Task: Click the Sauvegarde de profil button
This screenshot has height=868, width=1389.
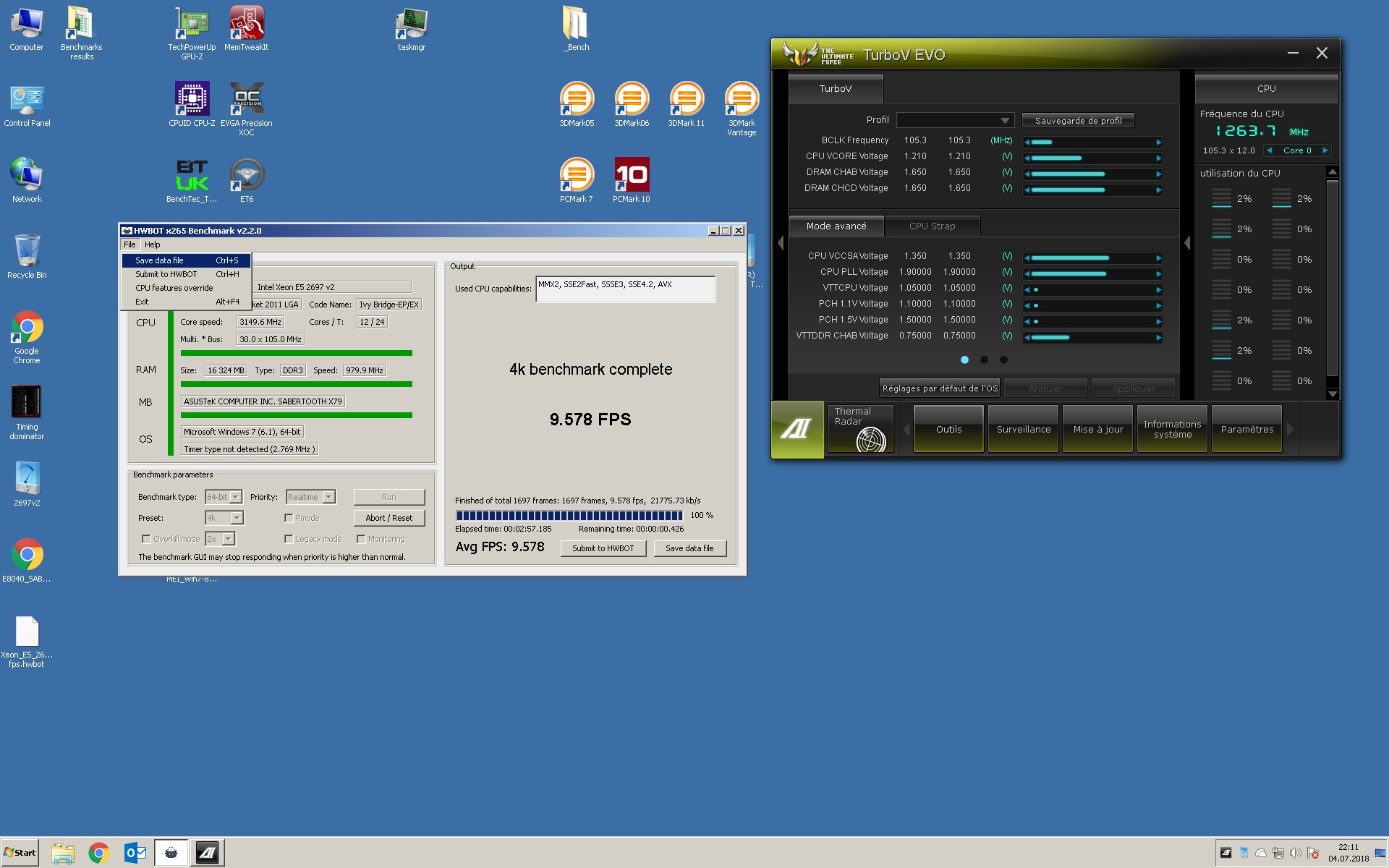Action: pos(1078,121)
